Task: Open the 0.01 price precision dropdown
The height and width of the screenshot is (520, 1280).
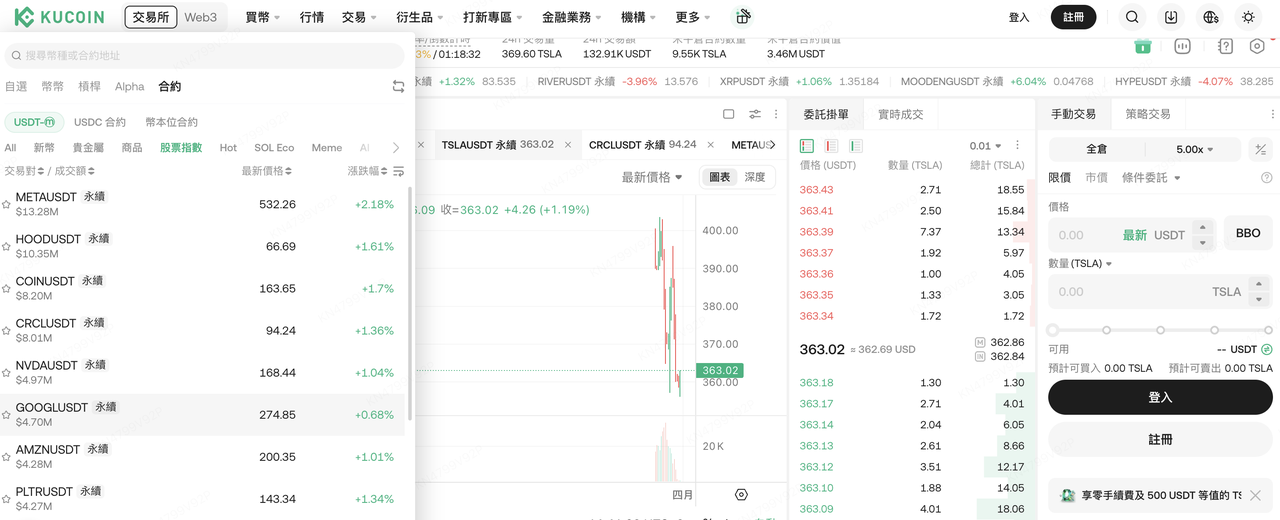Action: 985,146
